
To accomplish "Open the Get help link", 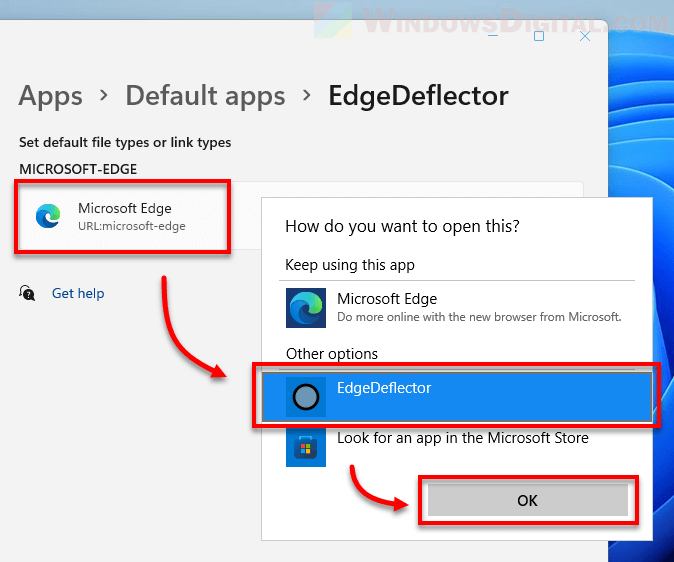I will [x=78, y=293].
